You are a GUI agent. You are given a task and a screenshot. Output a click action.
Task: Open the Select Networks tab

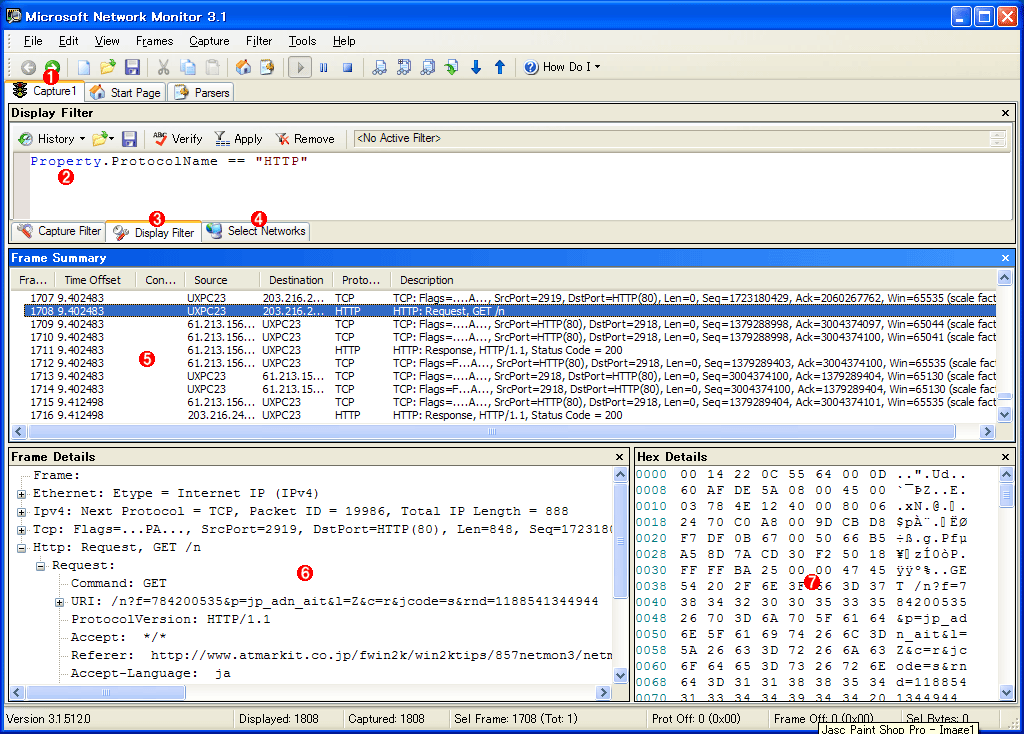point(256,231)
